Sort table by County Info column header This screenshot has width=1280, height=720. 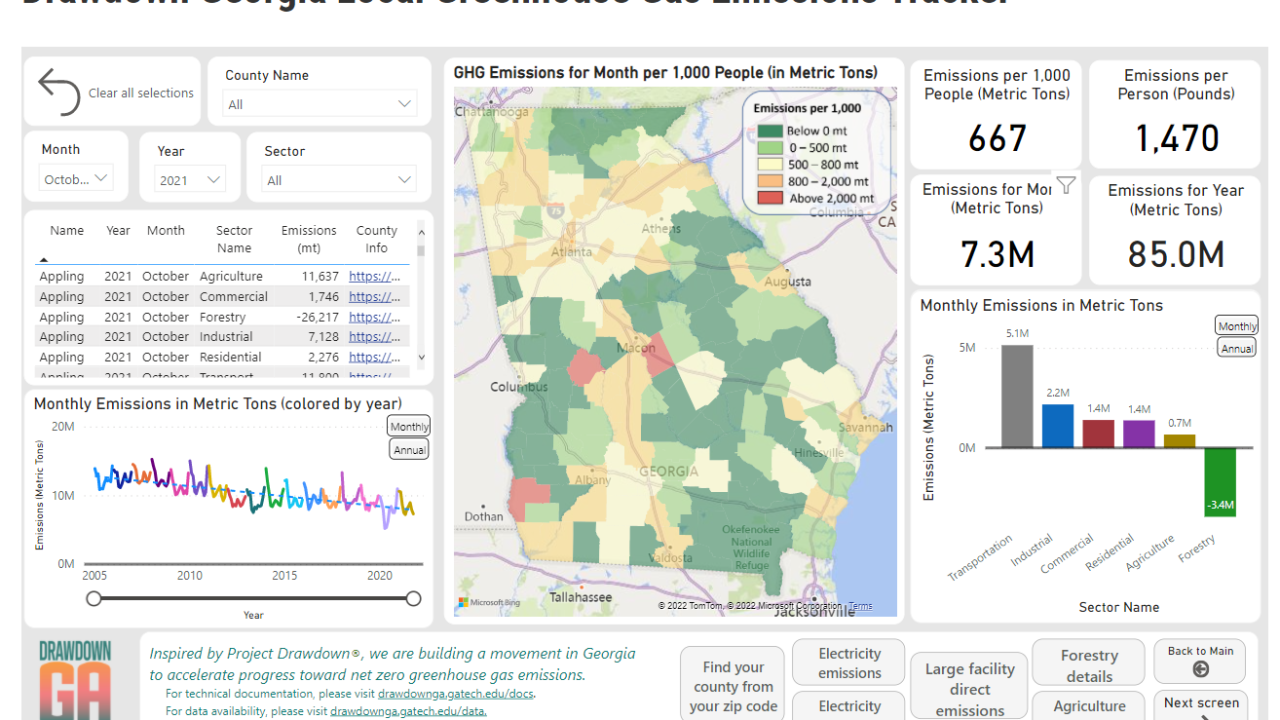pos(376,239)
